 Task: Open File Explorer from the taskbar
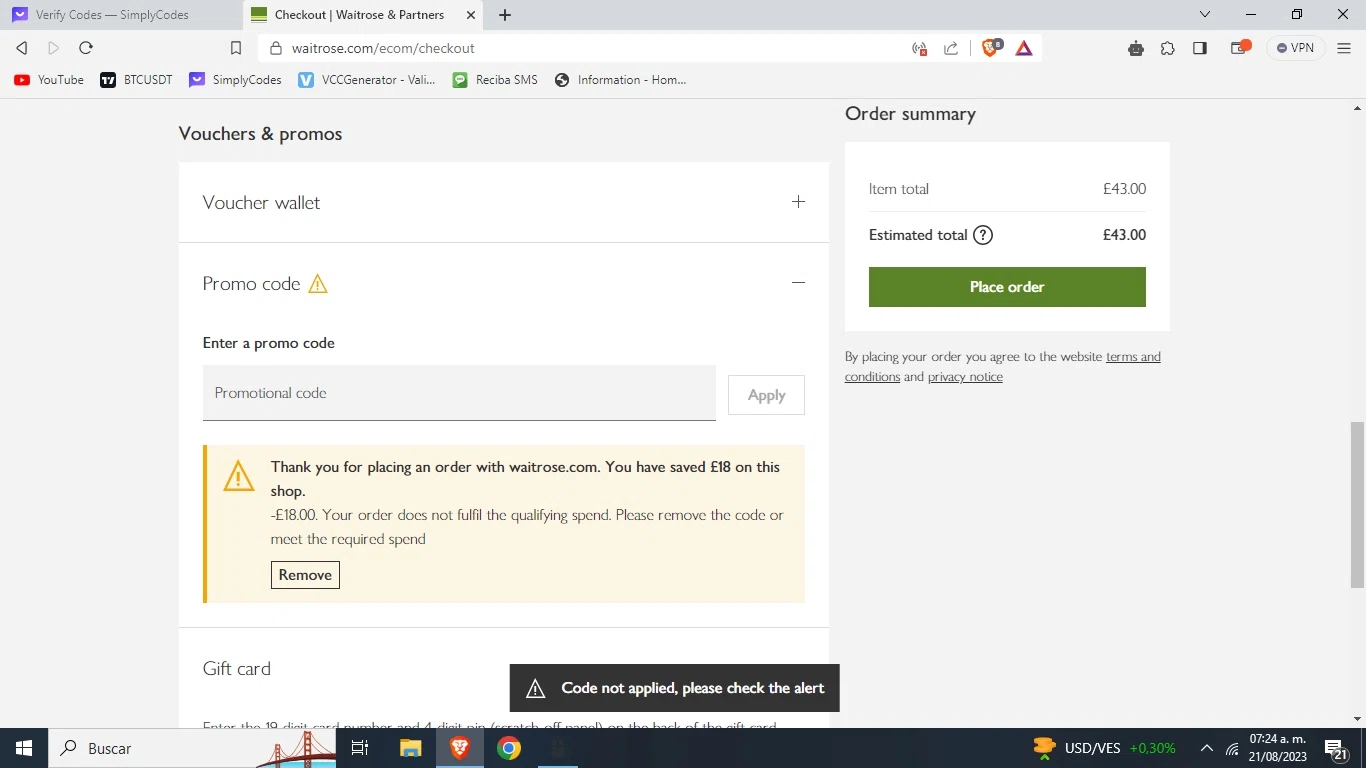(x=411, y=748)
